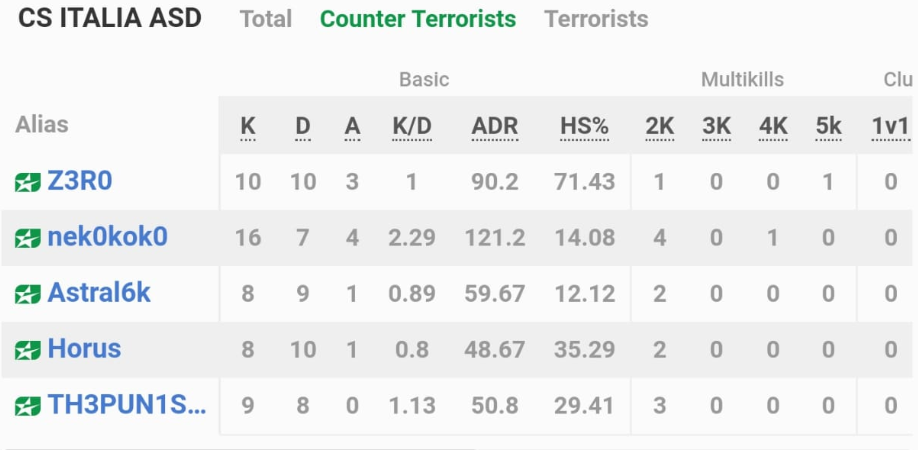Click the green star icon beside nek0kok0
Image resolution: width=918 pixels, height=450 pixels.
tap(28, 238)
